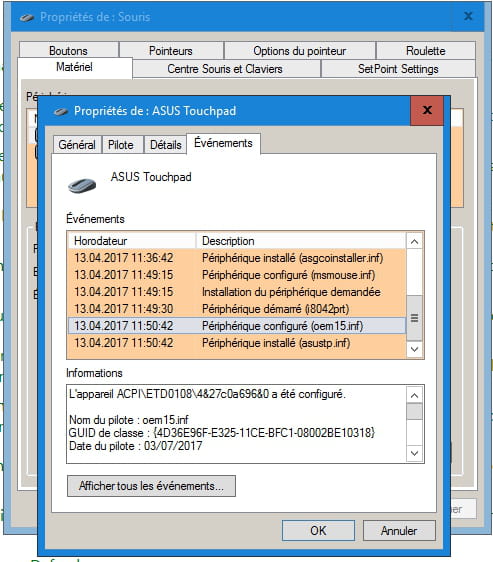Click the mouse icon in Souris window title bar
The width and height of the screenshot is (493, 562).
pyautogui.click(x=27, y=18)
